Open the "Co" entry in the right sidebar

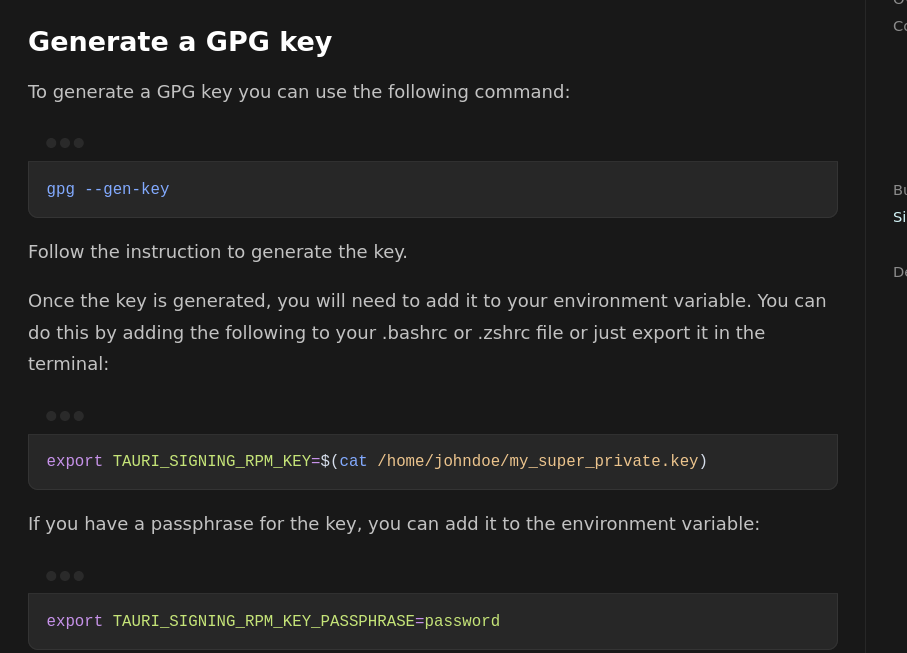899,26
